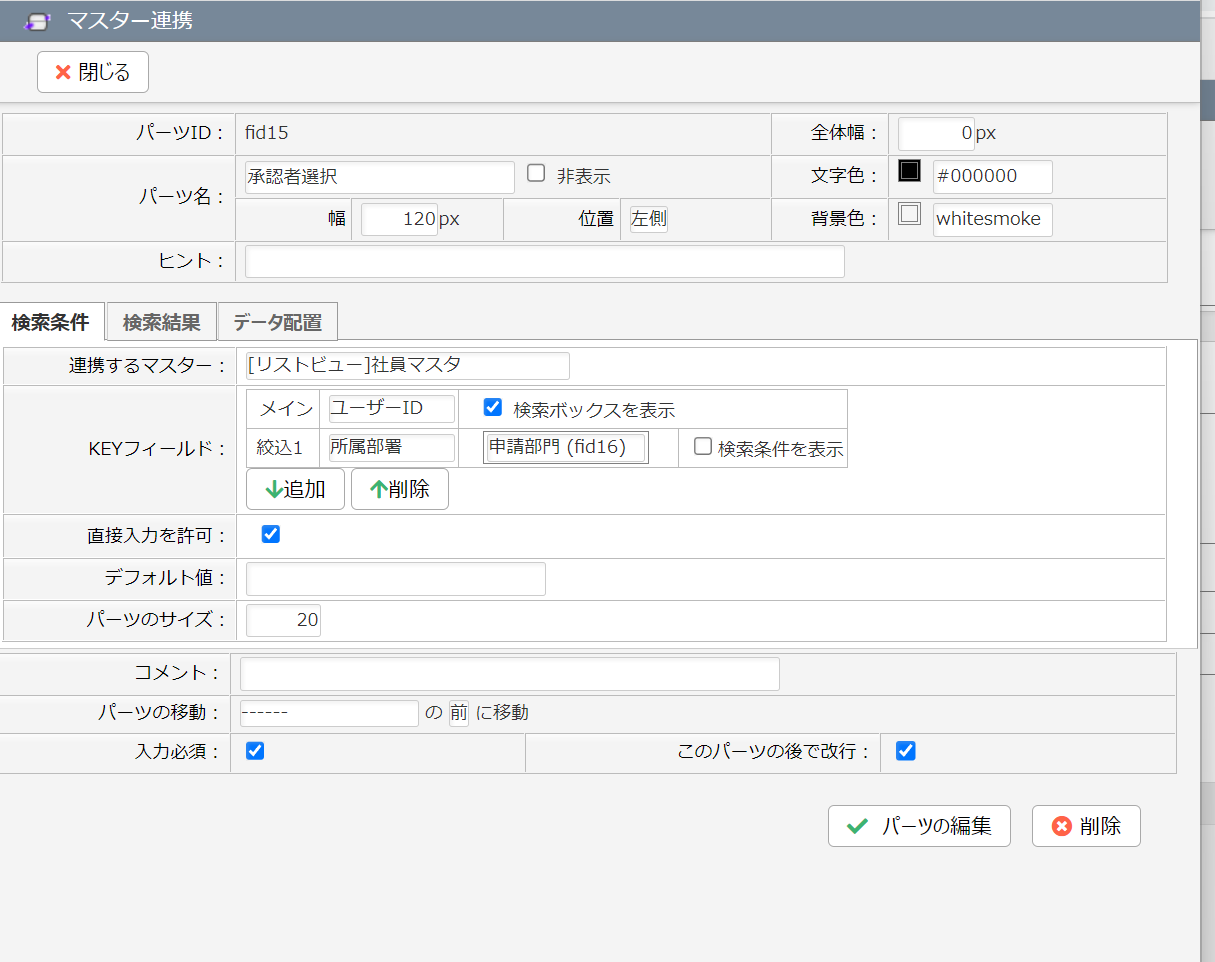
Task: Click the fid15 parts ID text
Action: click(x=266, y=132)
